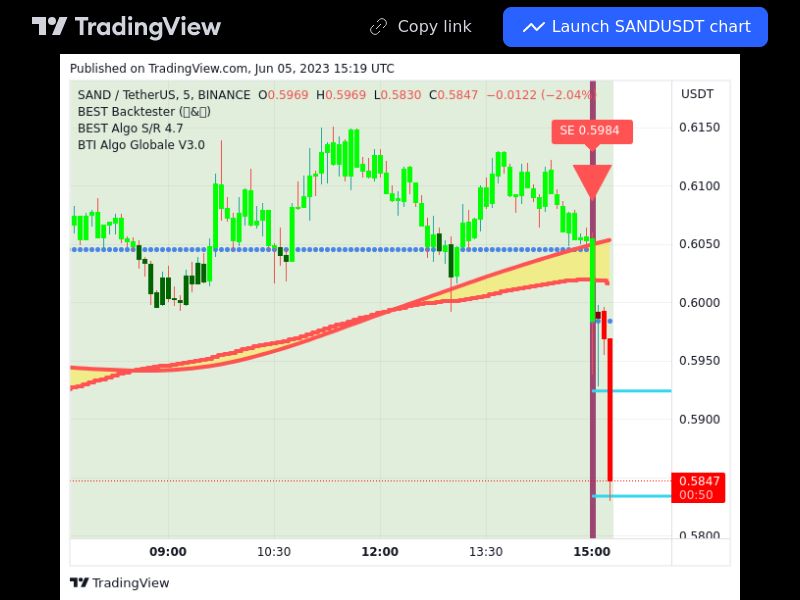Click the -0.0122 (-2.04%) change value

click(x=540, y=95)
